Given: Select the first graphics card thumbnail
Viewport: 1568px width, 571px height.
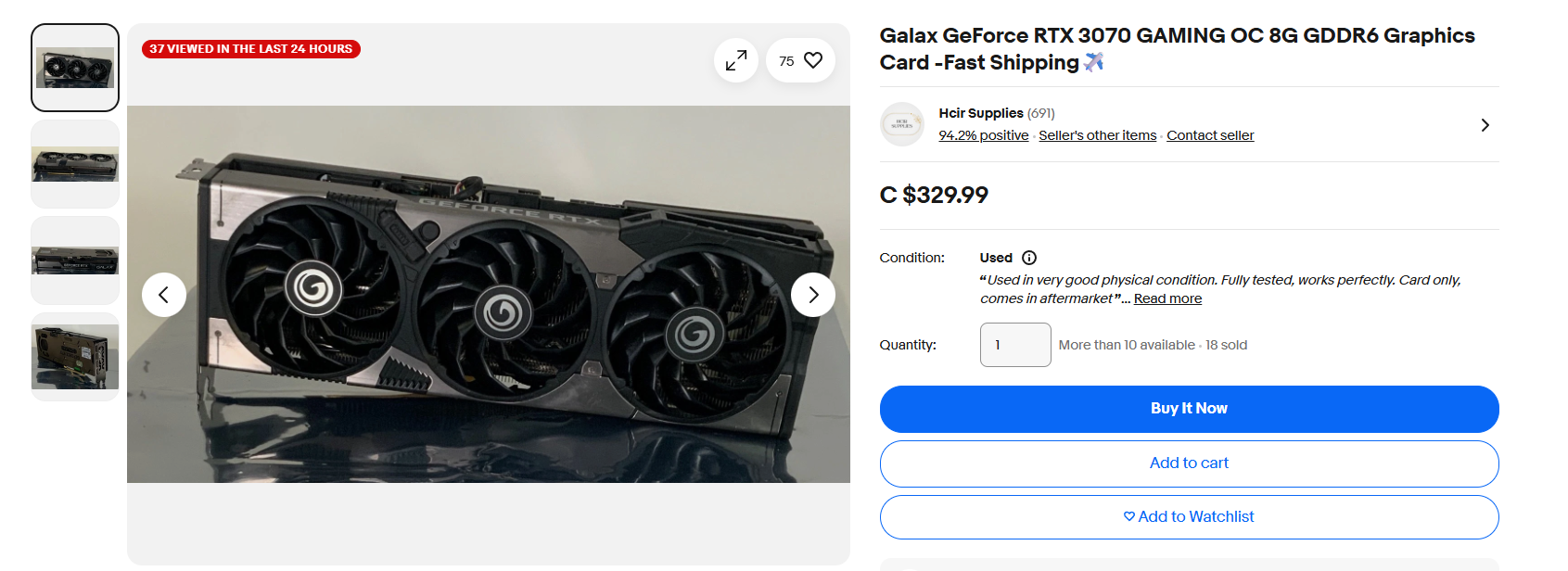Looking at the screenshot, I should point(75,68).
